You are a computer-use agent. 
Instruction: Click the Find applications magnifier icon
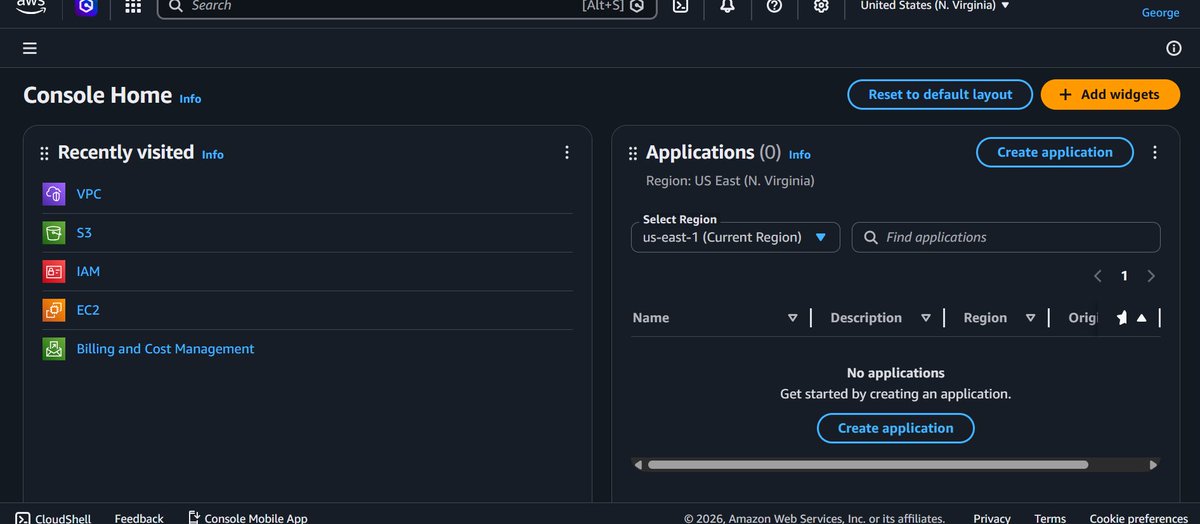tap(870, 237)
